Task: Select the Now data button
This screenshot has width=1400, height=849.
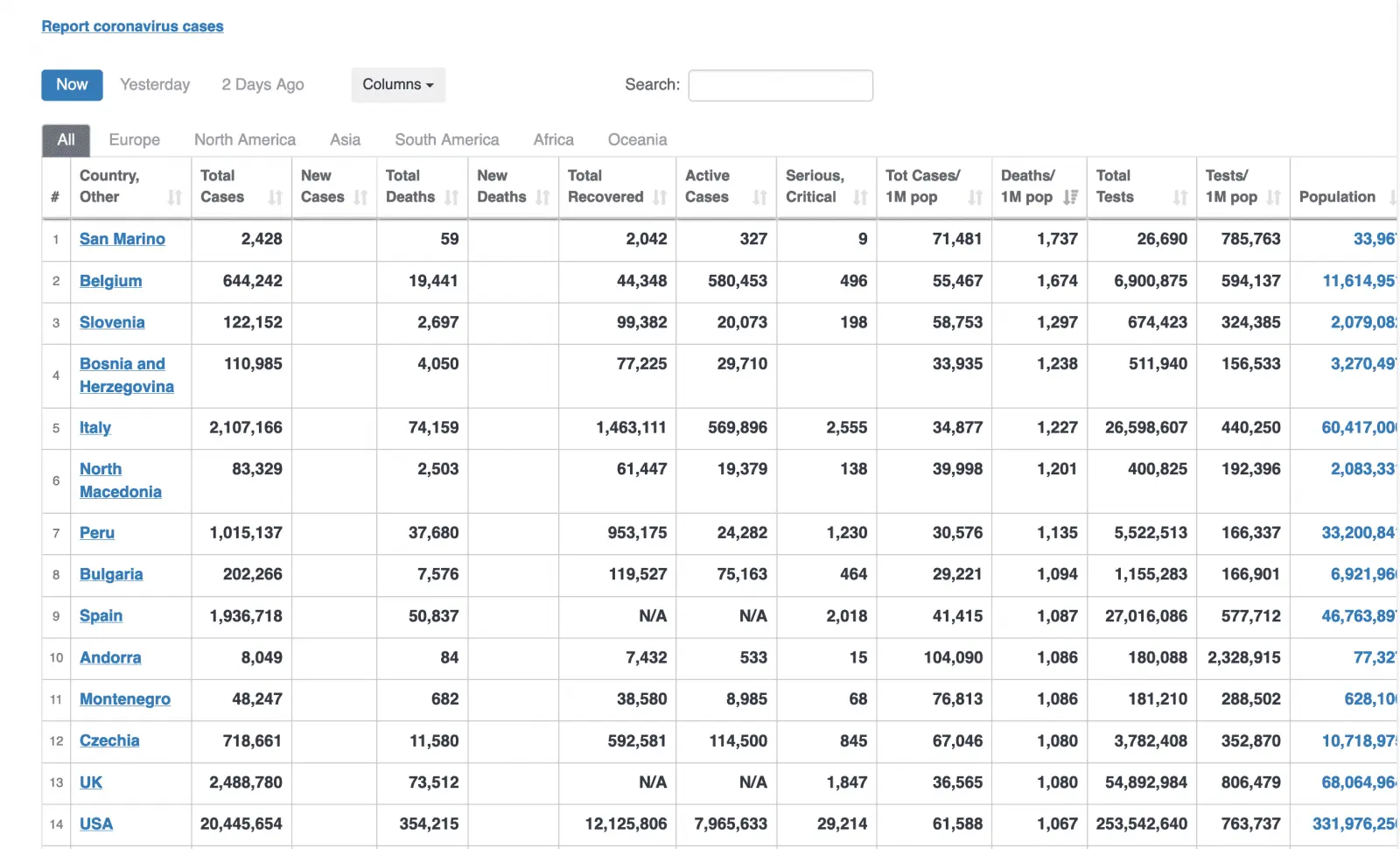Action: point(72,85)
